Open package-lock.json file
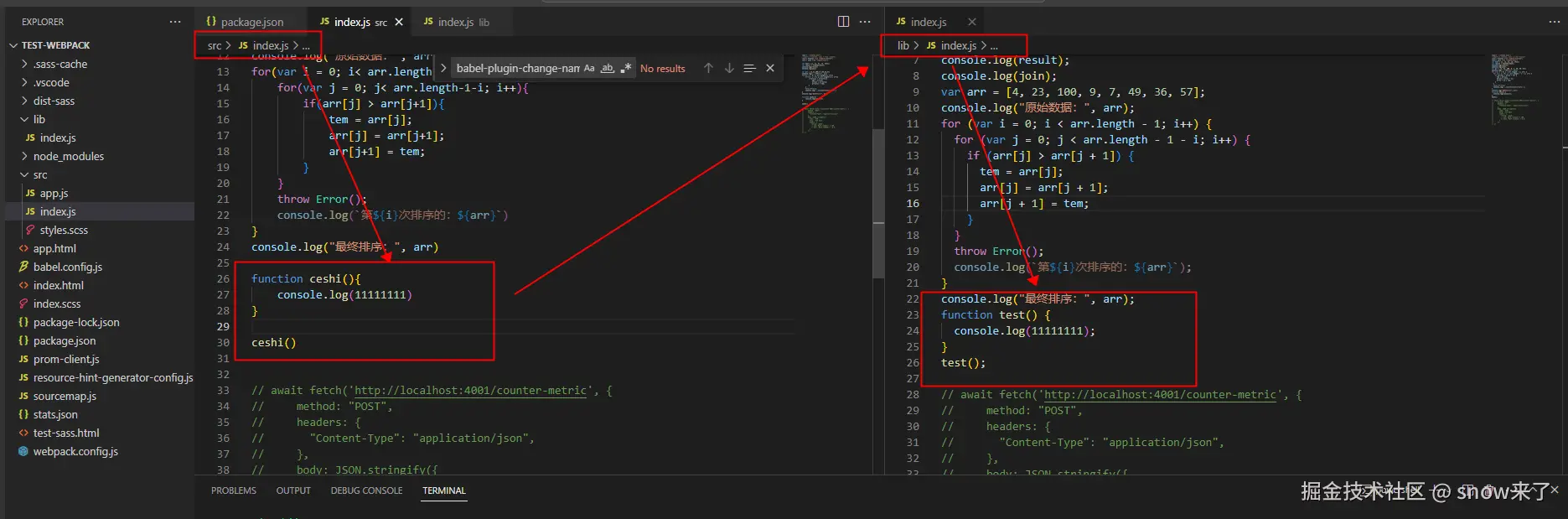Screen dimensions: 1568x519 [x=76, y=322]
